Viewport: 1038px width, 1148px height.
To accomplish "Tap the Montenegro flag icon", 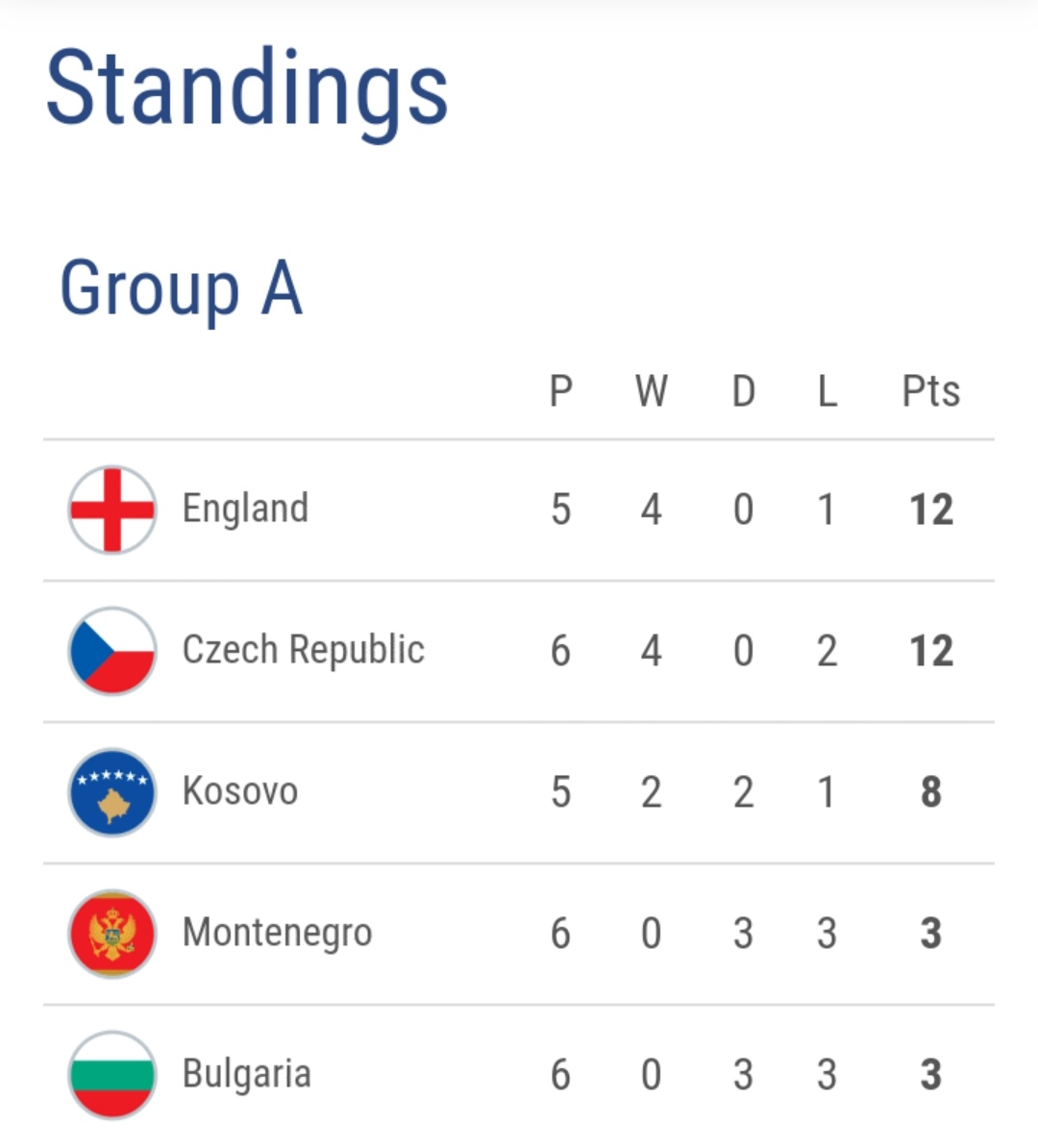I will pyautogui.click(x=112, y=934).
